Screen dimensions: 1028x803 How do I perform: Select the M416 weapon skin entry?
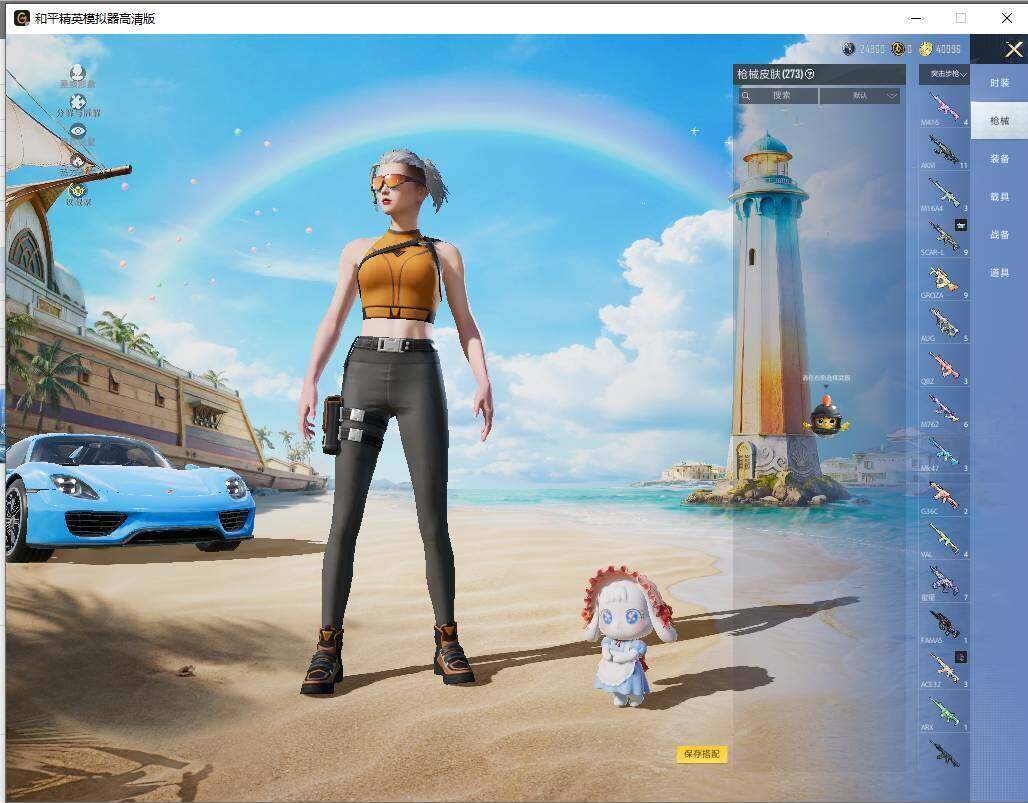point(944,108)
